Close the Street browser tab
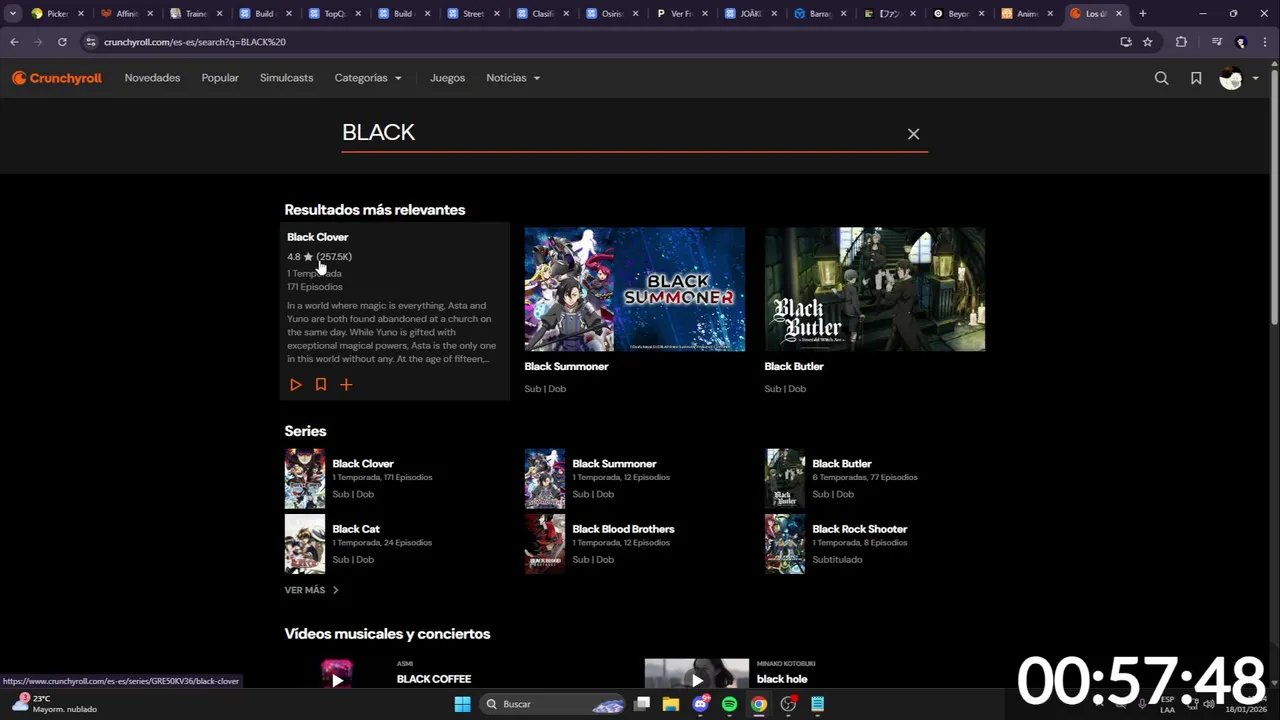The height and width of the screenshot is (720, 1280). tap(497, 14)
